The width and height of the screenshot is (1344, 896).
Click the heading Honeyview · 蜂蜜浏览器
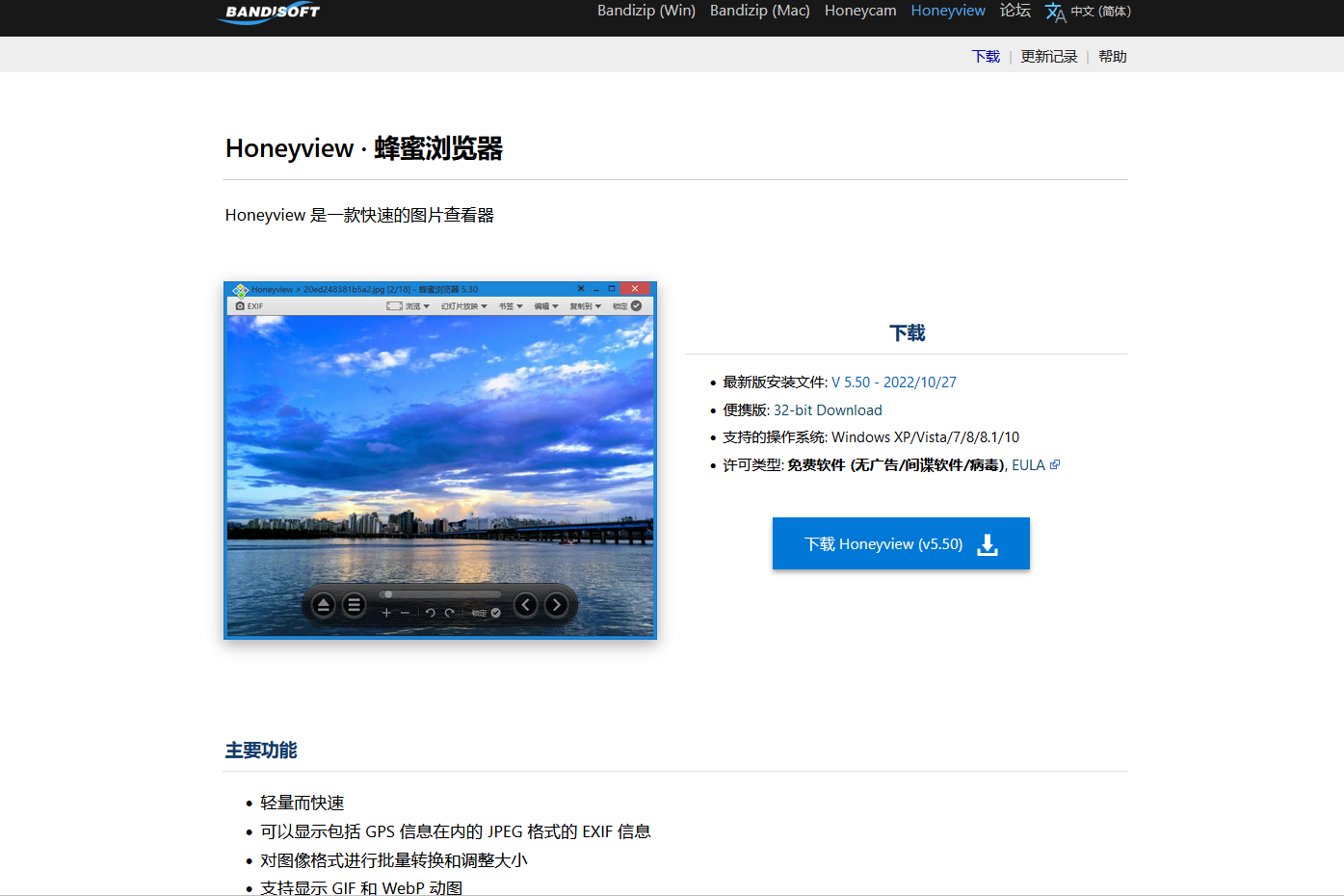364,148
